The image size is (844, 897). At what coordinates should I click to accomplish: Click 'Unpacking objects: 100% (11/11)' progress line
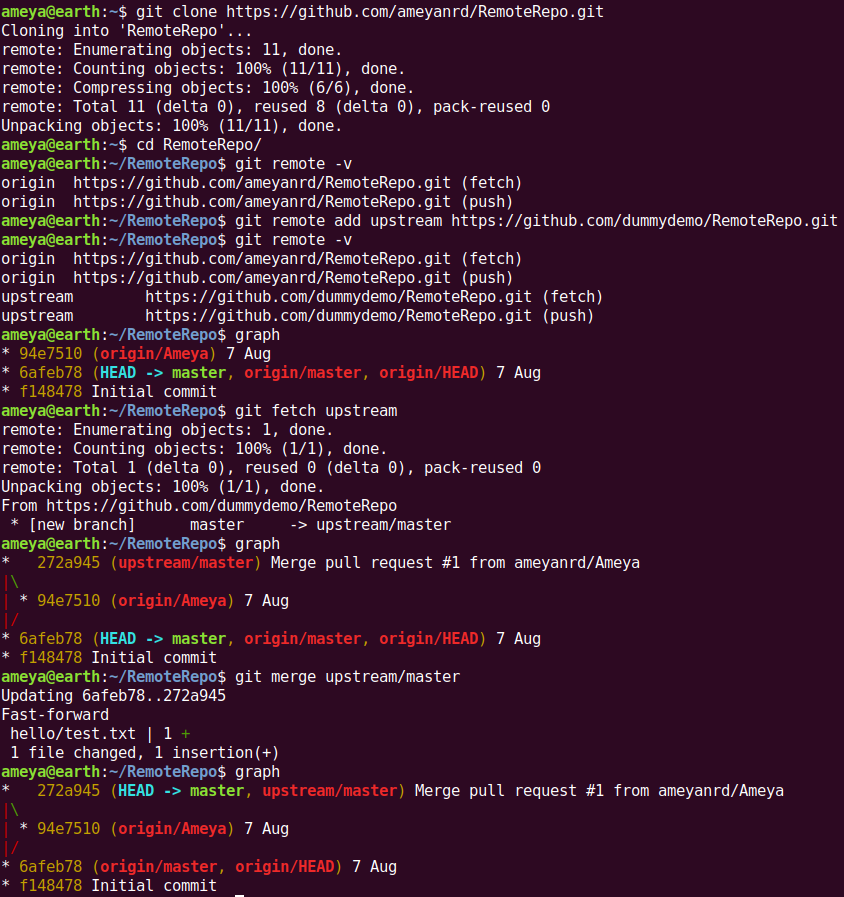coord(171,126)
